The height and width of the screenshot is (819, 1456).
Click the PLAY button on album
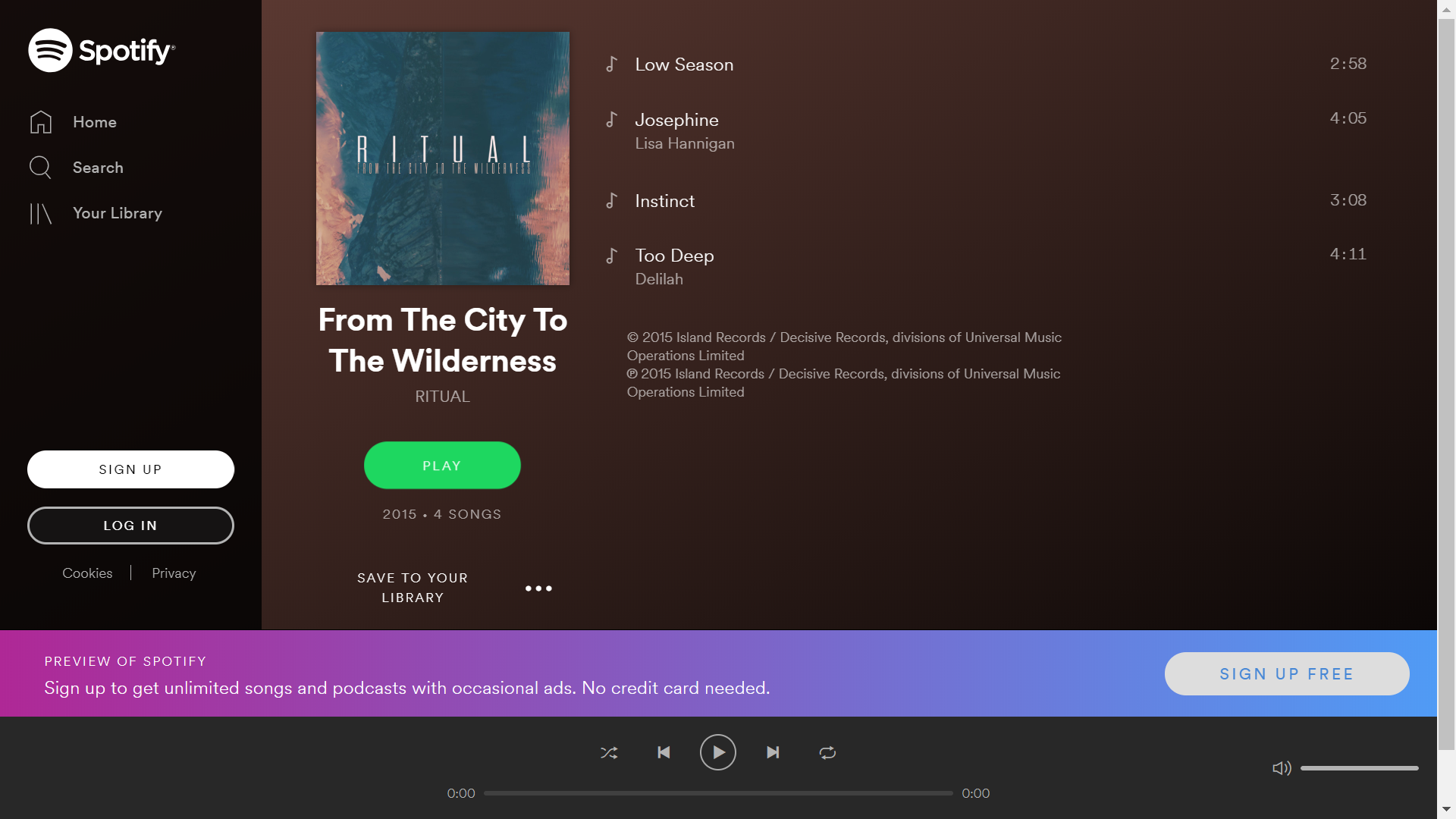point(442,465)
